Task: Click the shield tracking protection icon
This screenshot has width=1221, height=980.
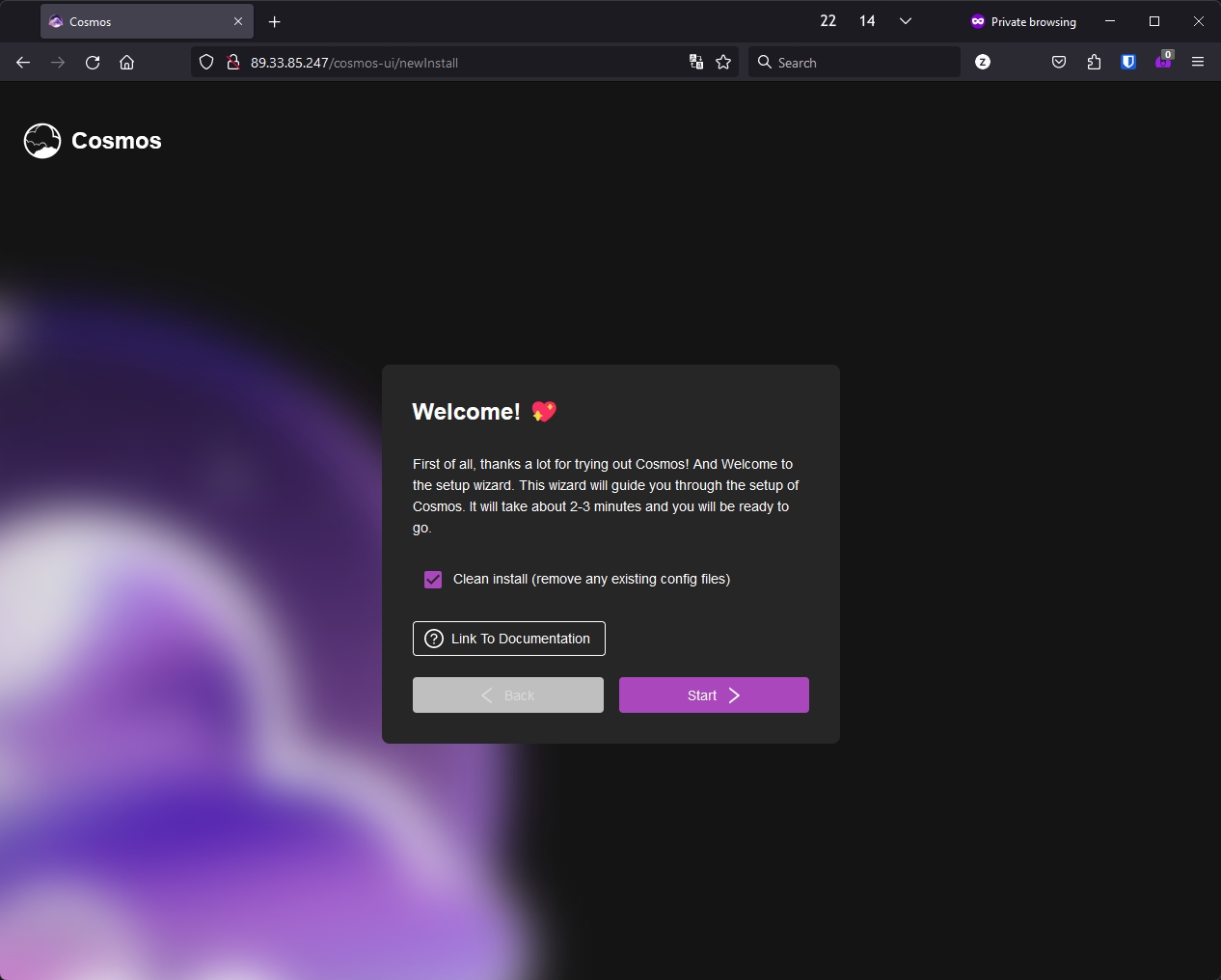Action: point(206,63)
